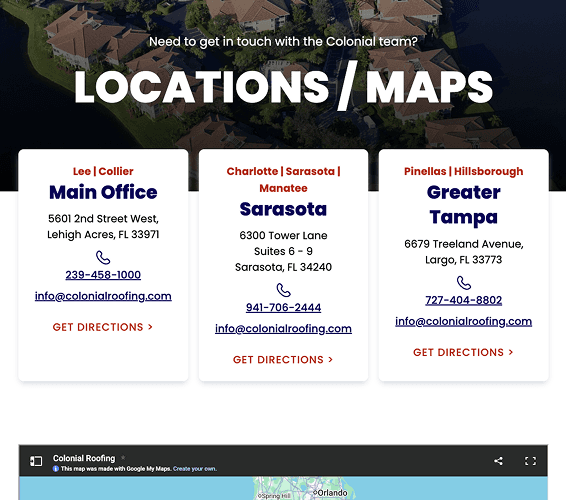Email info@colonialroofing.com in Greater Tampa card
The height and width of the screenshot is (500, 566).
coord(463,321)
